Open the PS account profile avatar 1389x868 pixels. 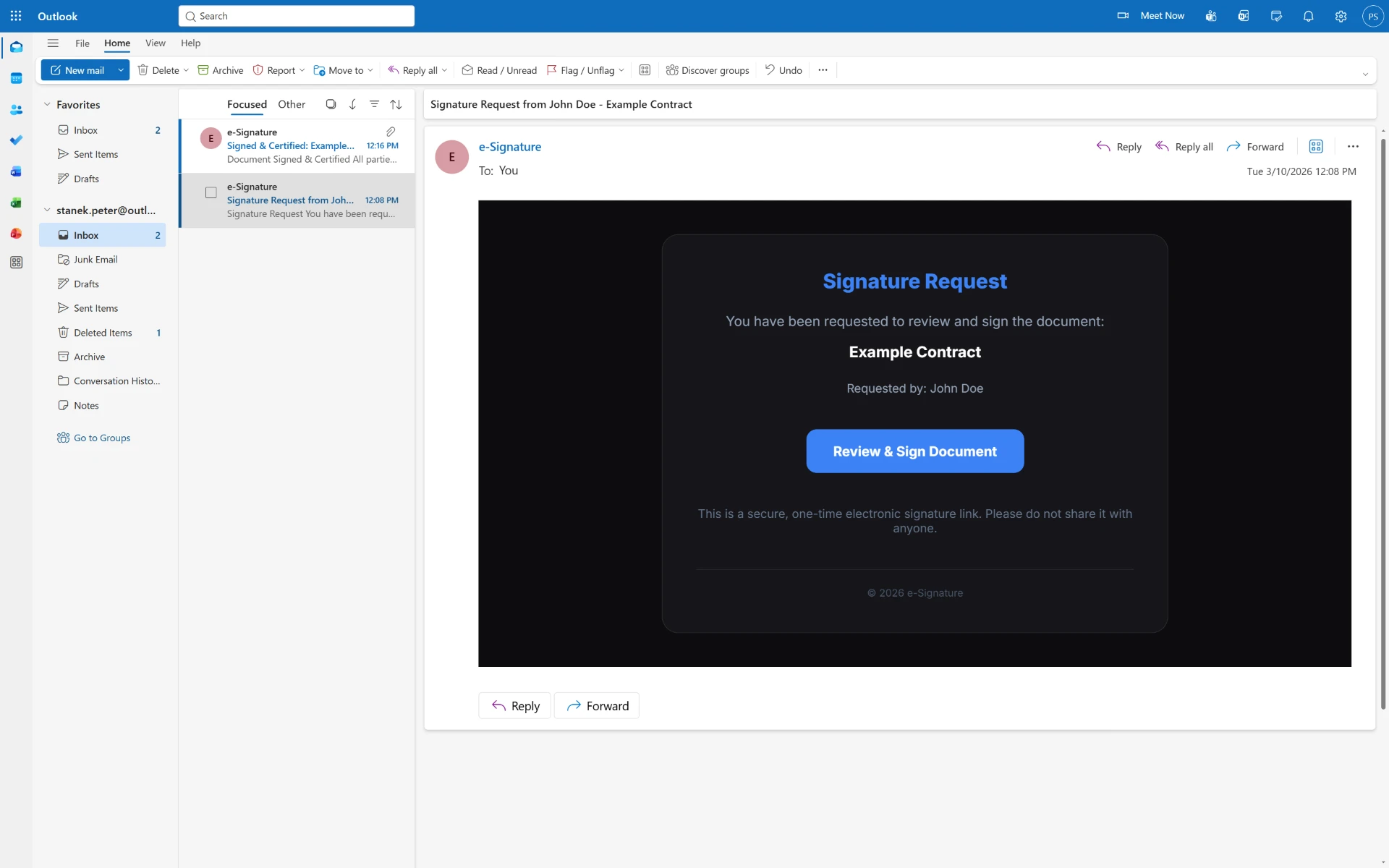point(1372,16)
